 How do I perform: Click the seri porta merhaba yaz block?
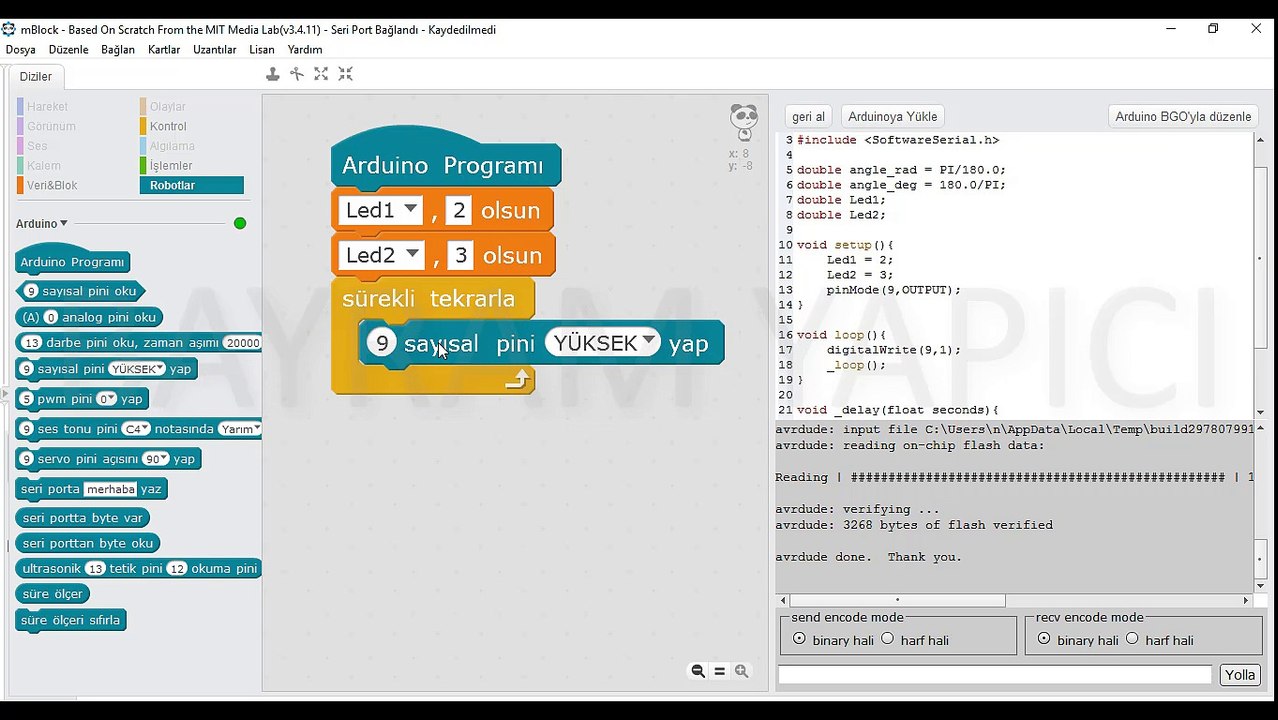[x=91, y=489]
